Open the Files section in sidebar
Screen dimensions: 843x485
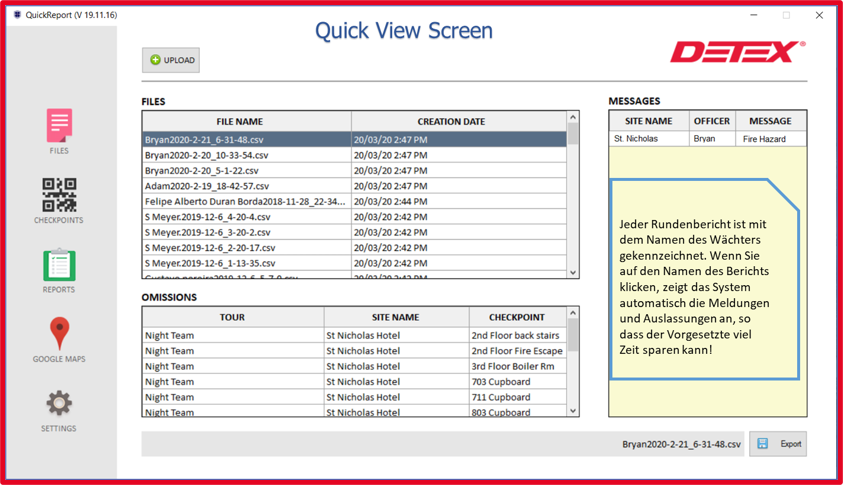(x=59, y=130)
